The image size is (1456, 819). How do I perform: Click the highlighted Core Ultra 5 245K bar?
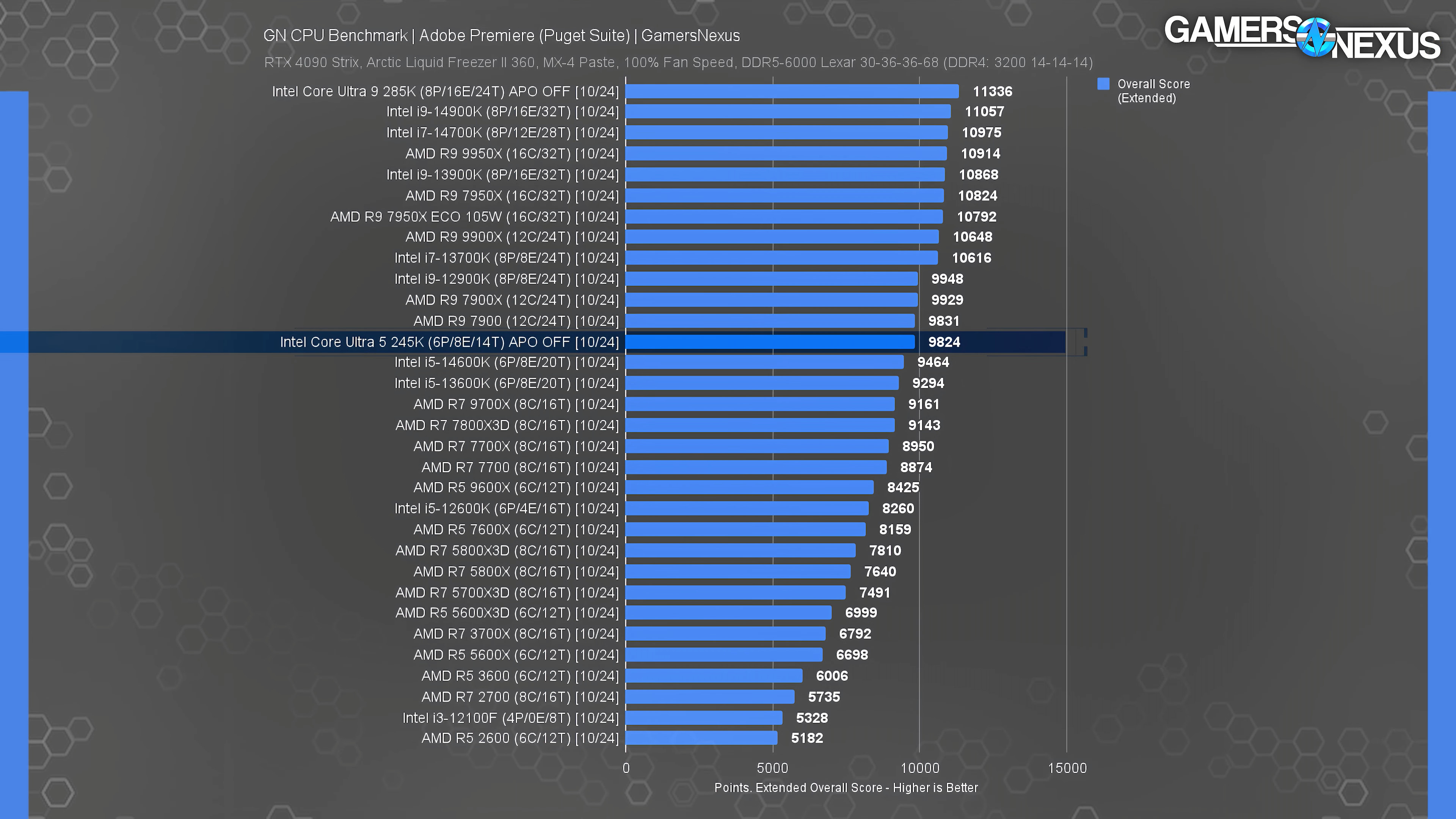770,342
